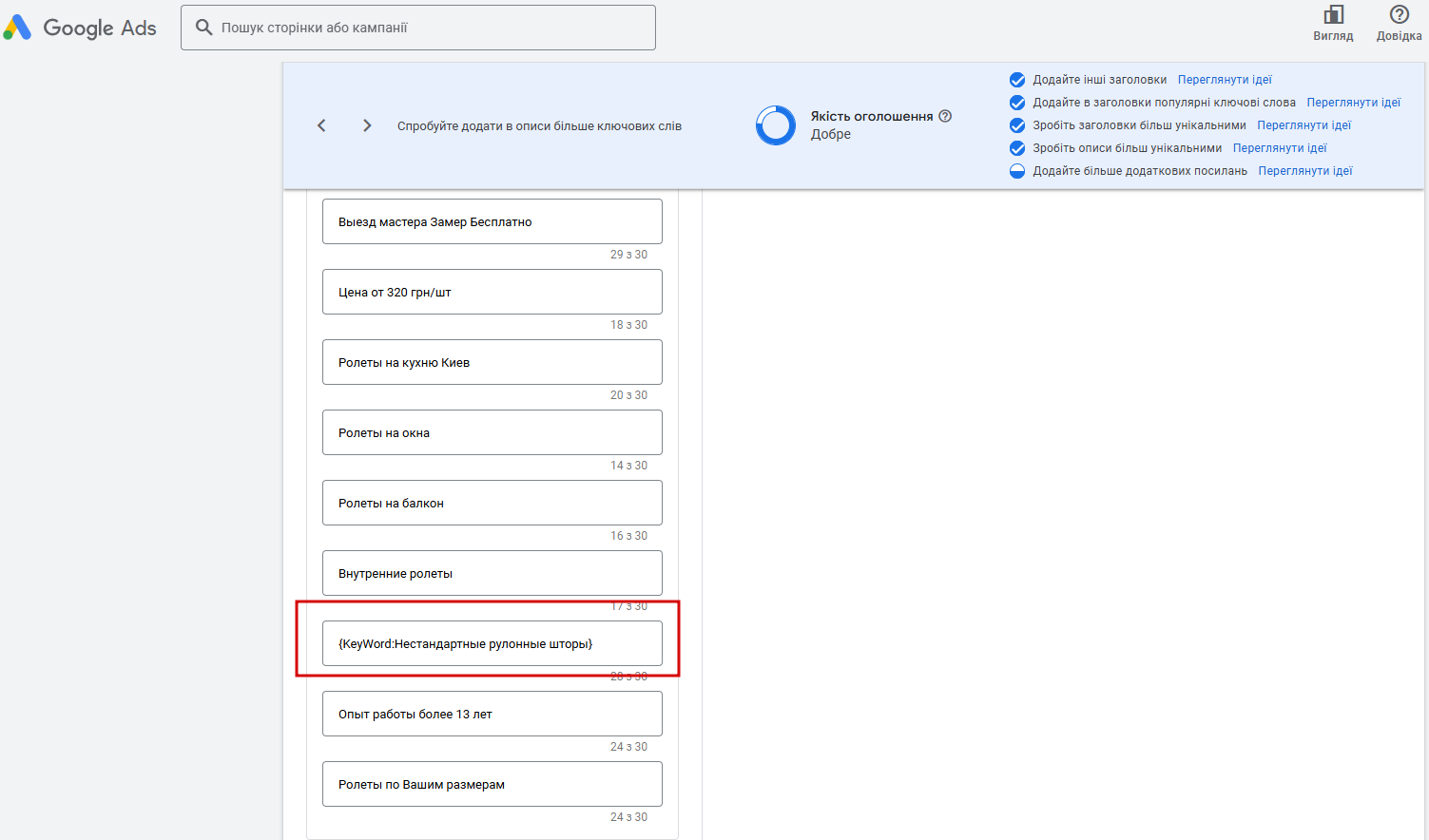Click the 20 з 30 character counter
The width and height of the screenshot is (1429, 840).
628,395
